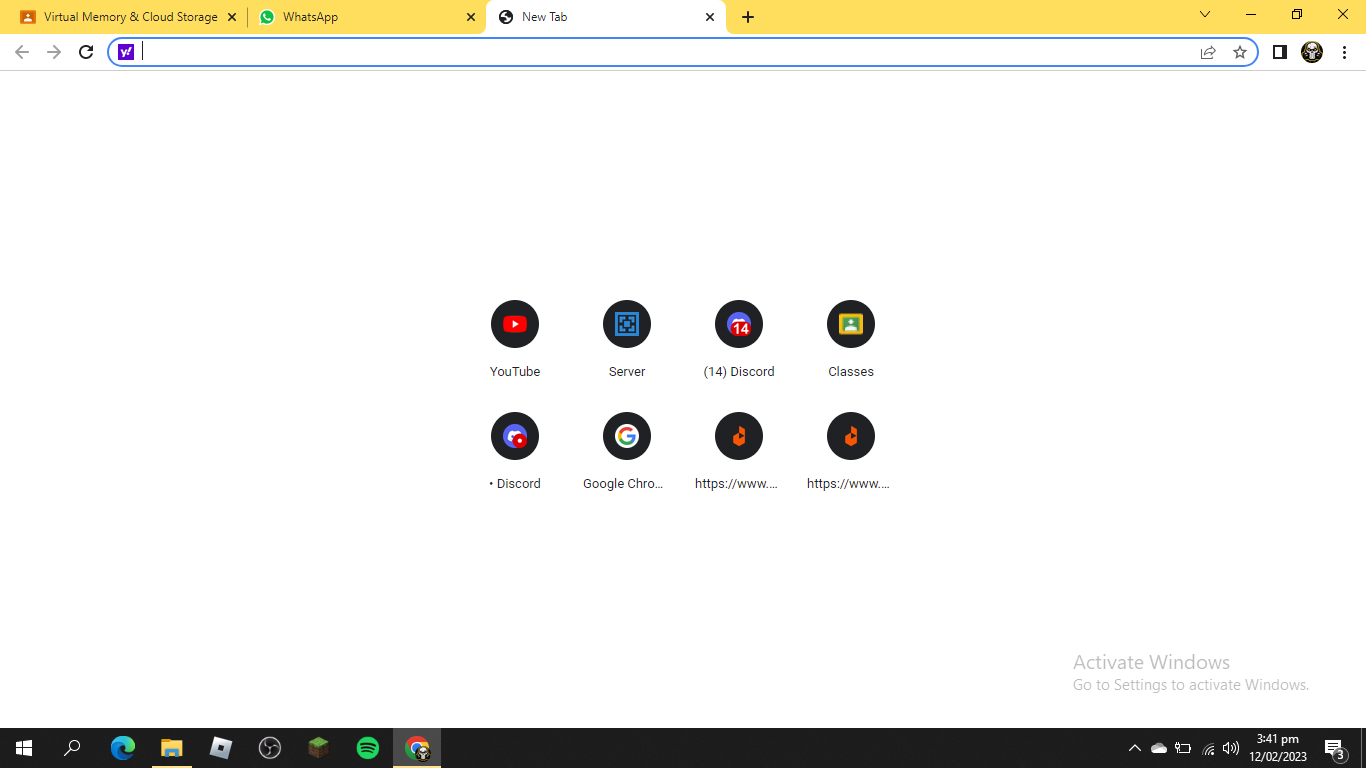Switch to Virtual Memory & Cloud Storage tab
The width and height of the screenshot is (1366, 768).
tap(127, 17)
